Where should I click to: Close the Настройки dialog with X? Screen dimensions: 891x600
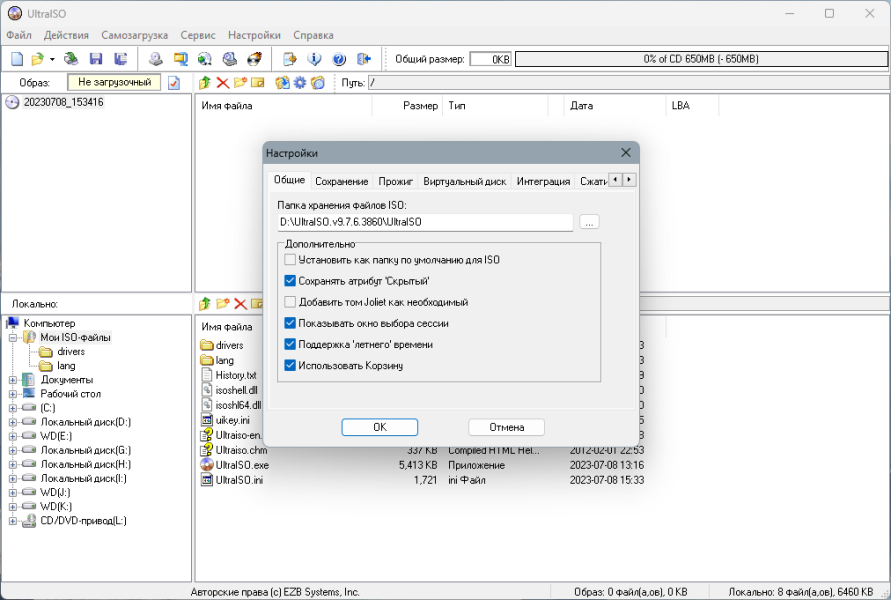coord(626,153)
